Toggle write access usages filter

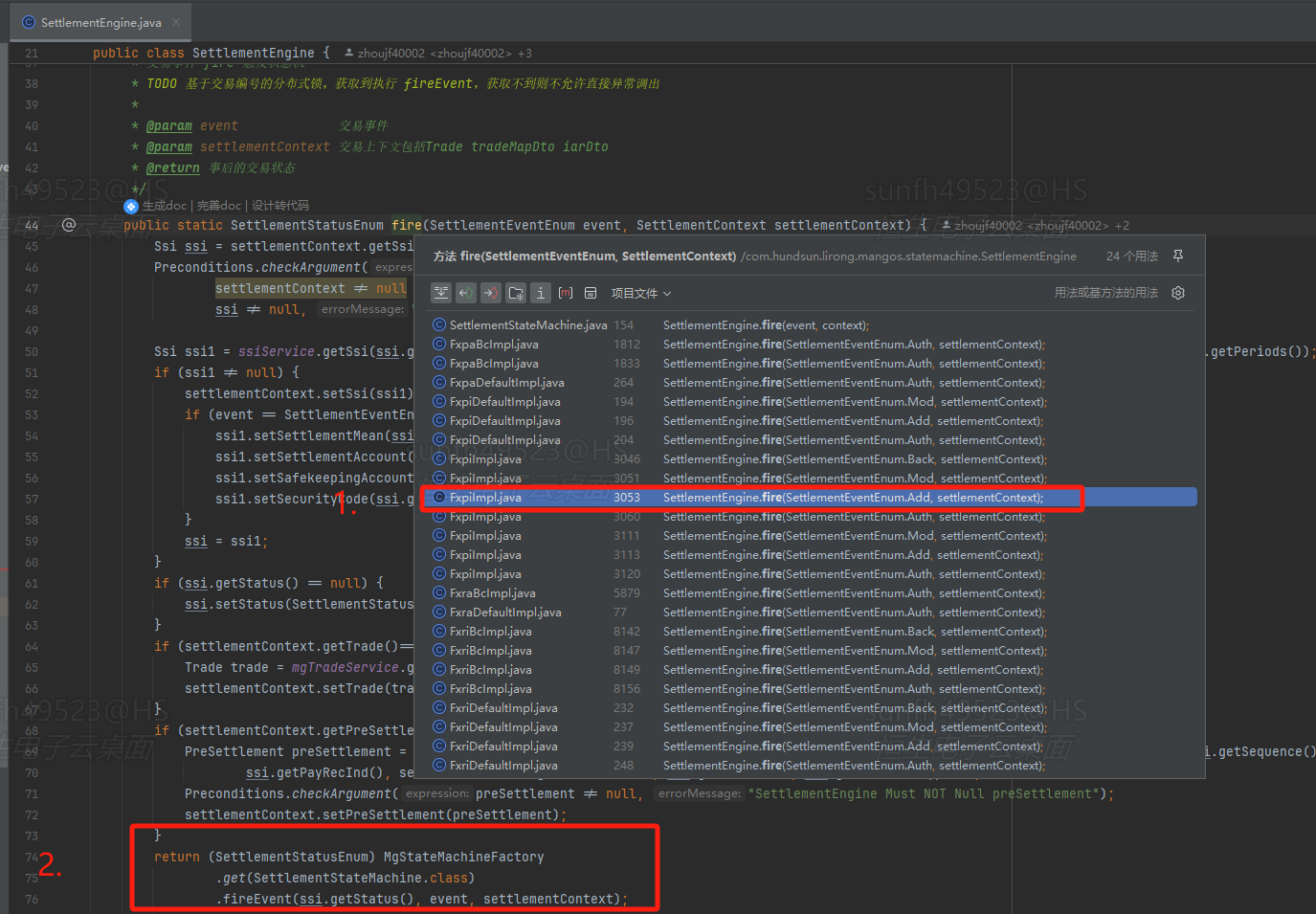(490, 293)
